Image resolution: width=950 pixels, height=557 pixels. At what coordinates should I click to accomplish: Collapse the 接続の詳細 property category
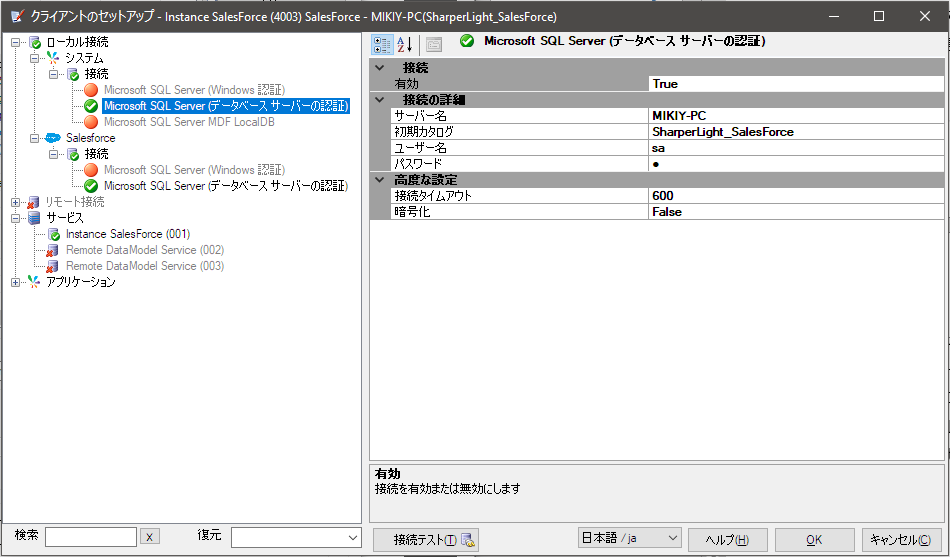click(x=379, y=100)
